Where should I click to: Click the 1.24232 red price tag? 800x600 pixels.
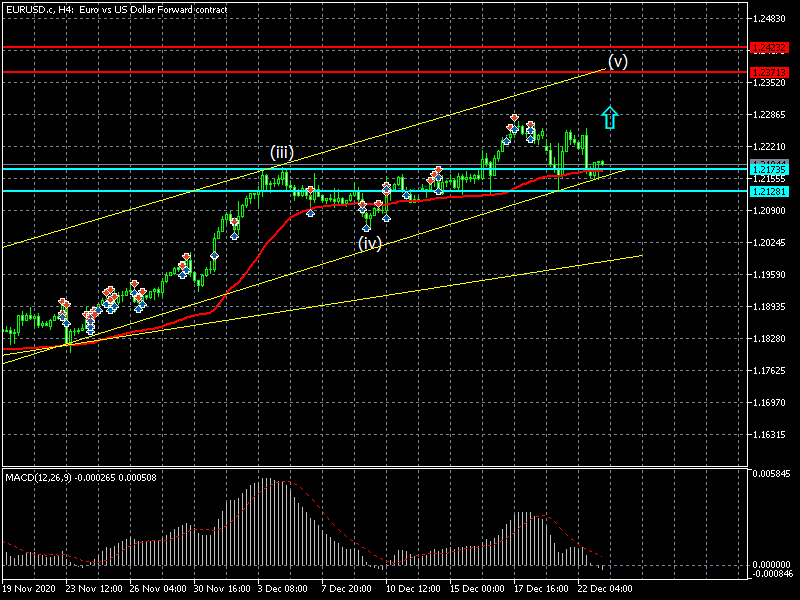[x=771, y=47]
